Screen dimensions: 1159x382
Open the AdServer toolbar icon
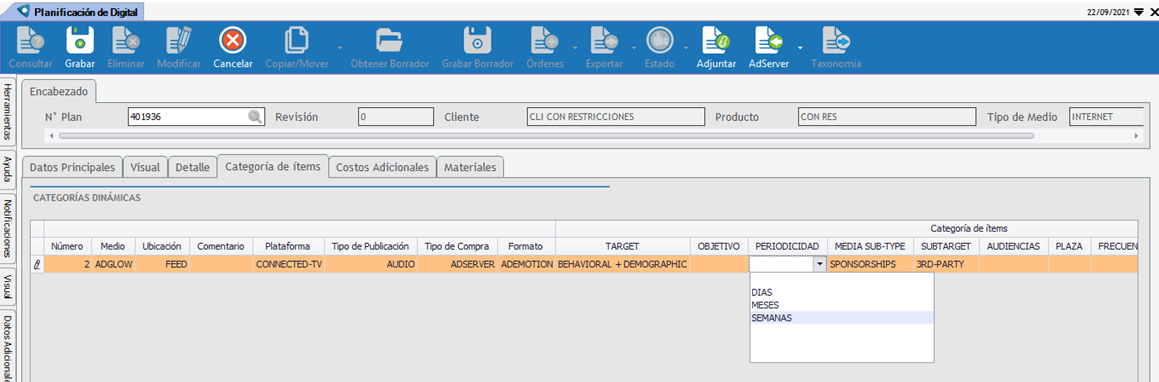pos(769,41)
